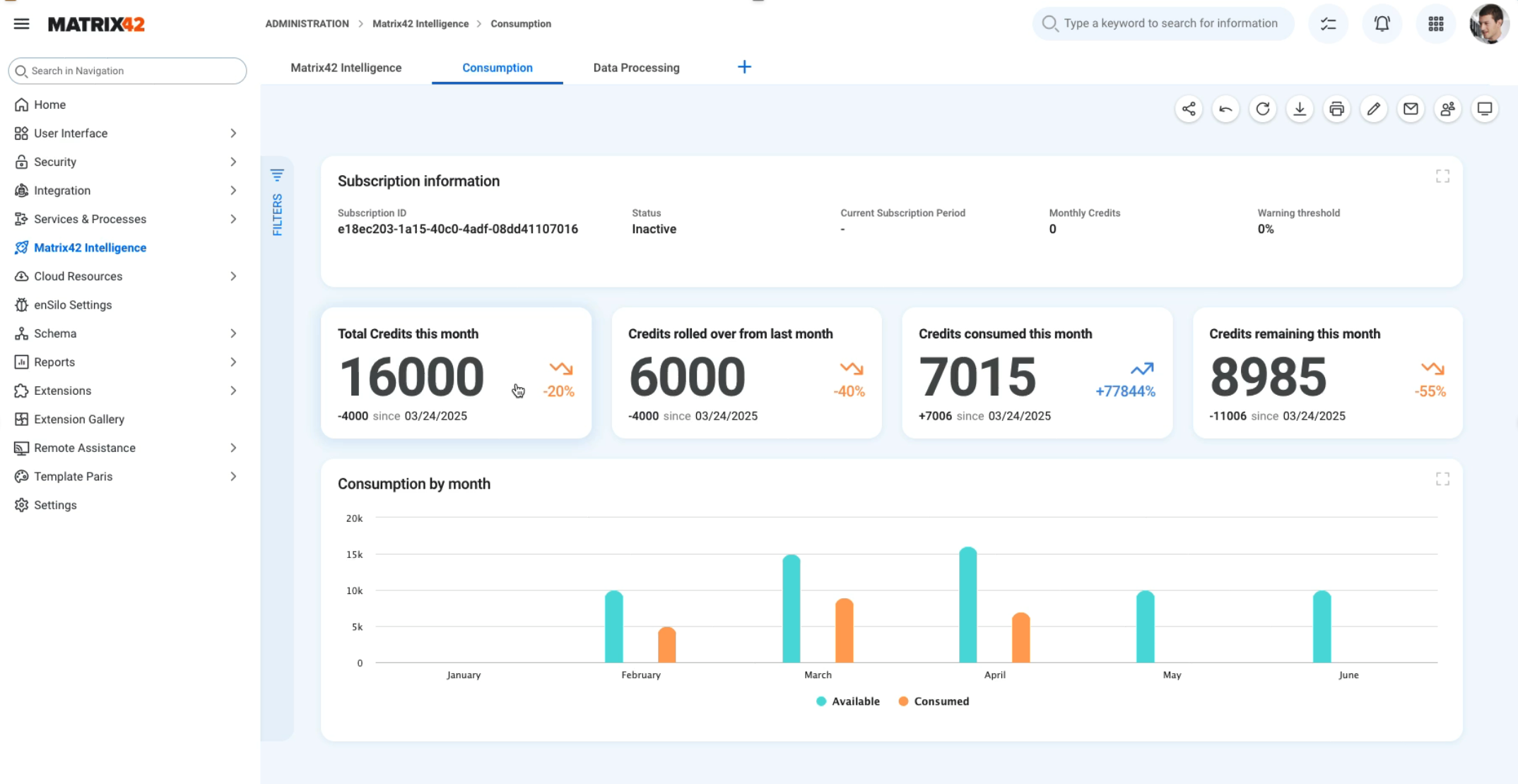
Task: Click the Extension Gallery icon
Action: (x=22, y=420)
